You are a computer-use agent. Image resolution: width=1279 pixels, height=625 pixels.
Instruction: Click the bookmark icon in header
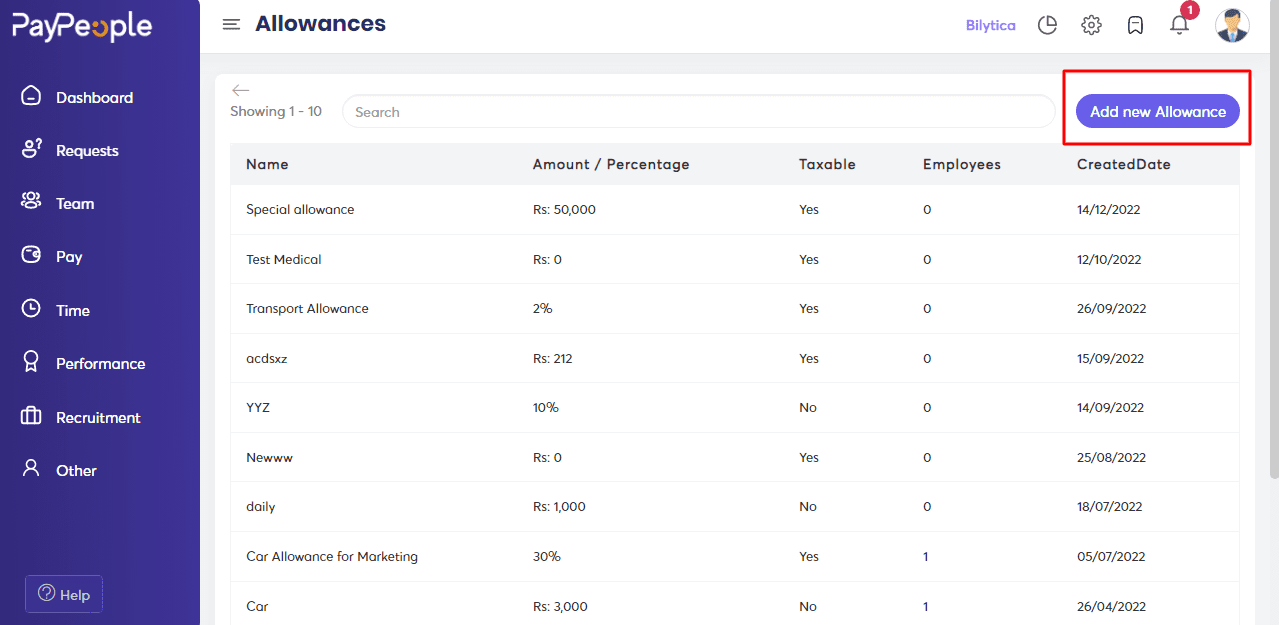(1135, 25)
